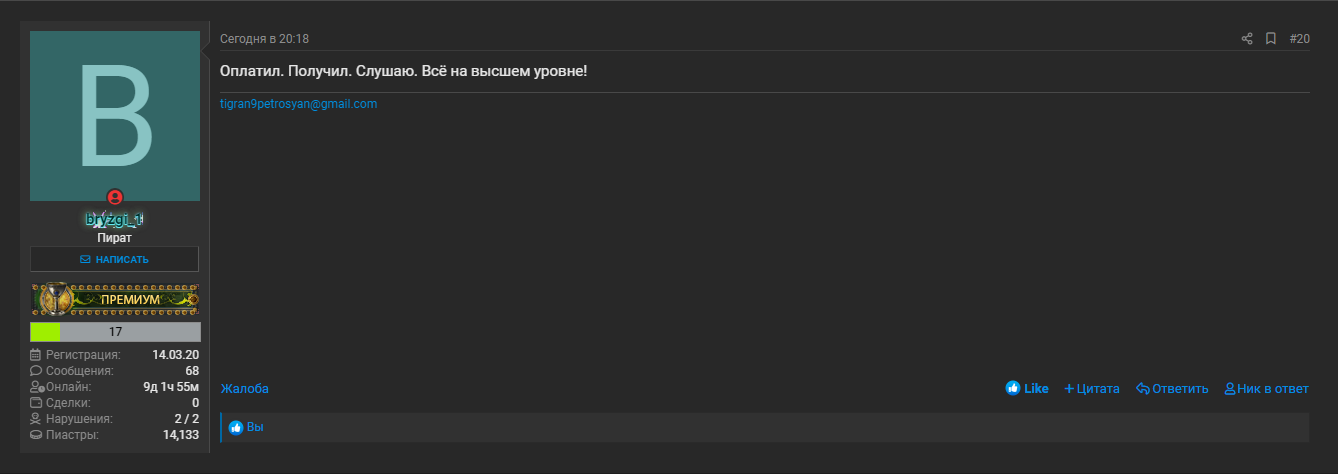Screen dimensions: 1338x474
Task: Bookmark this post with the bookmark icon
Action: coord(1271,39)
